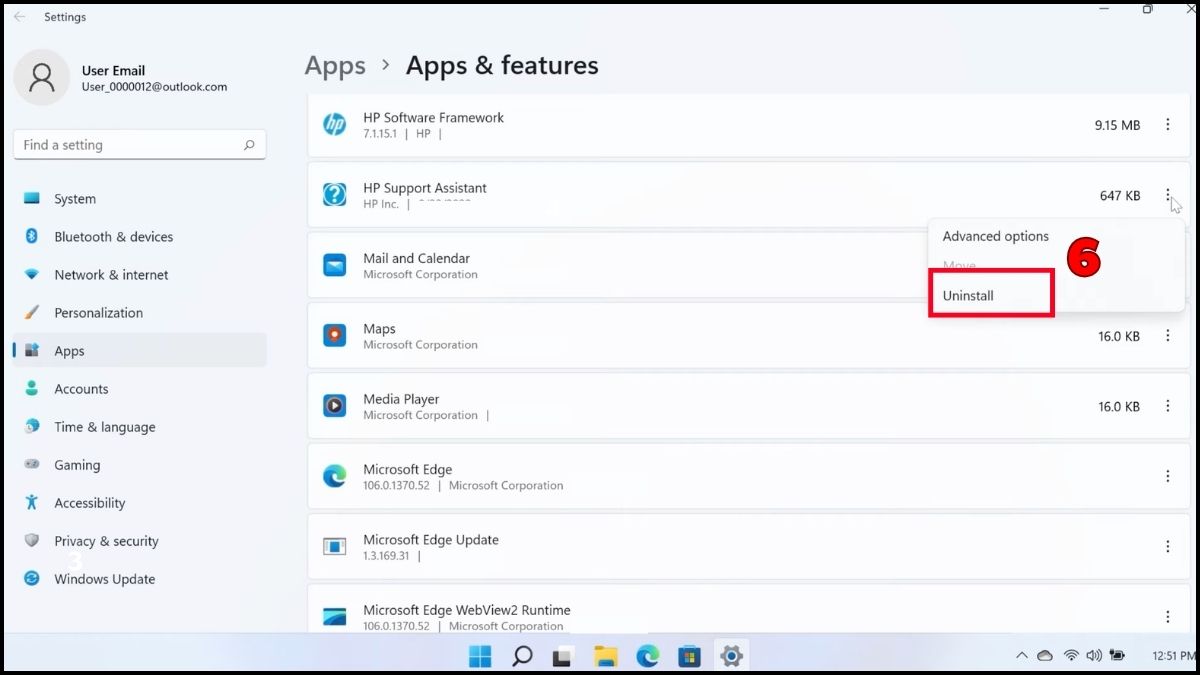The width and height of the screenshot is (1200, 675).
Task: Choose Uninstall in the context menu
Action: pos(968,295)
